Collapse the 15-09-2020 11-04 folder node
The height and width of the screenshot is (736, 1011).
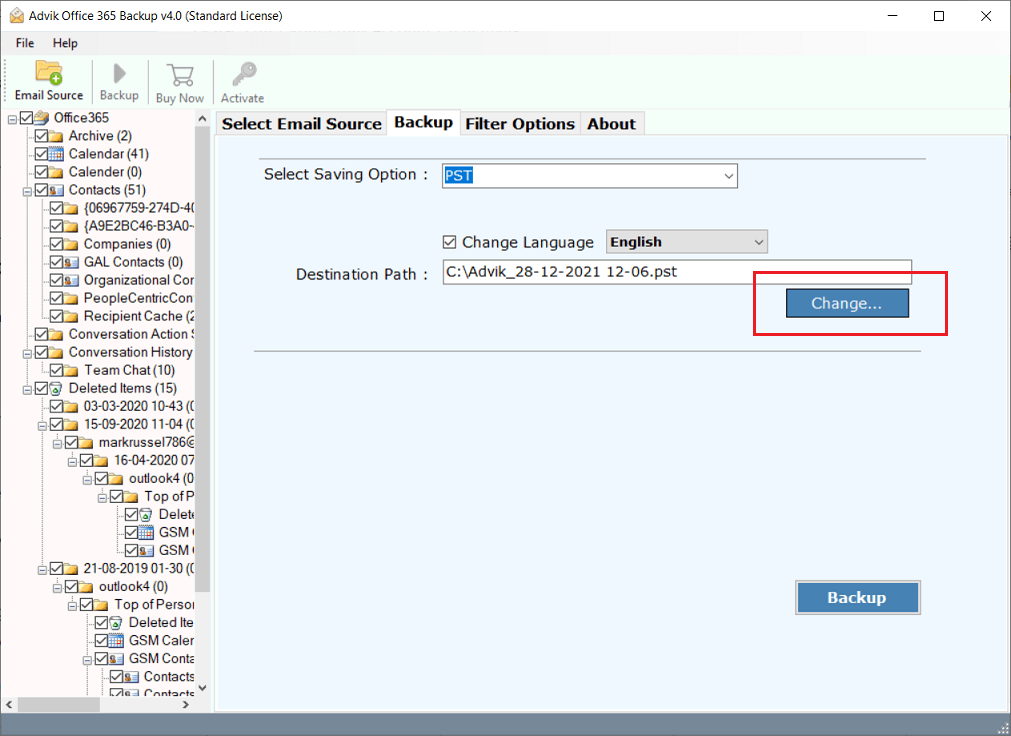[42, 426]
